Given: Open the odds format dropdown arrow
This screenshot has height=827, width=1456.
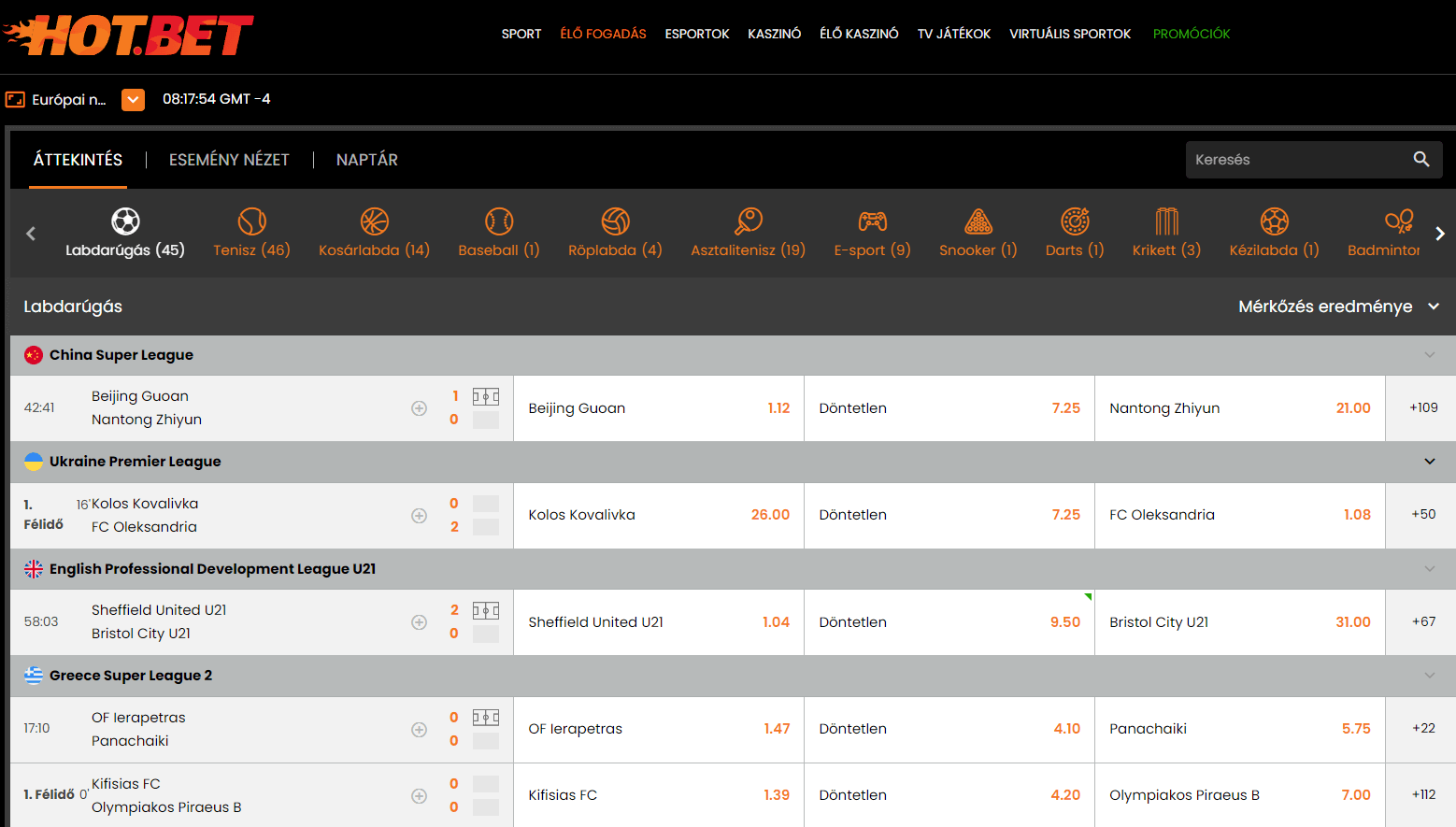Looking at the screenshot, I should pos(133,99).
